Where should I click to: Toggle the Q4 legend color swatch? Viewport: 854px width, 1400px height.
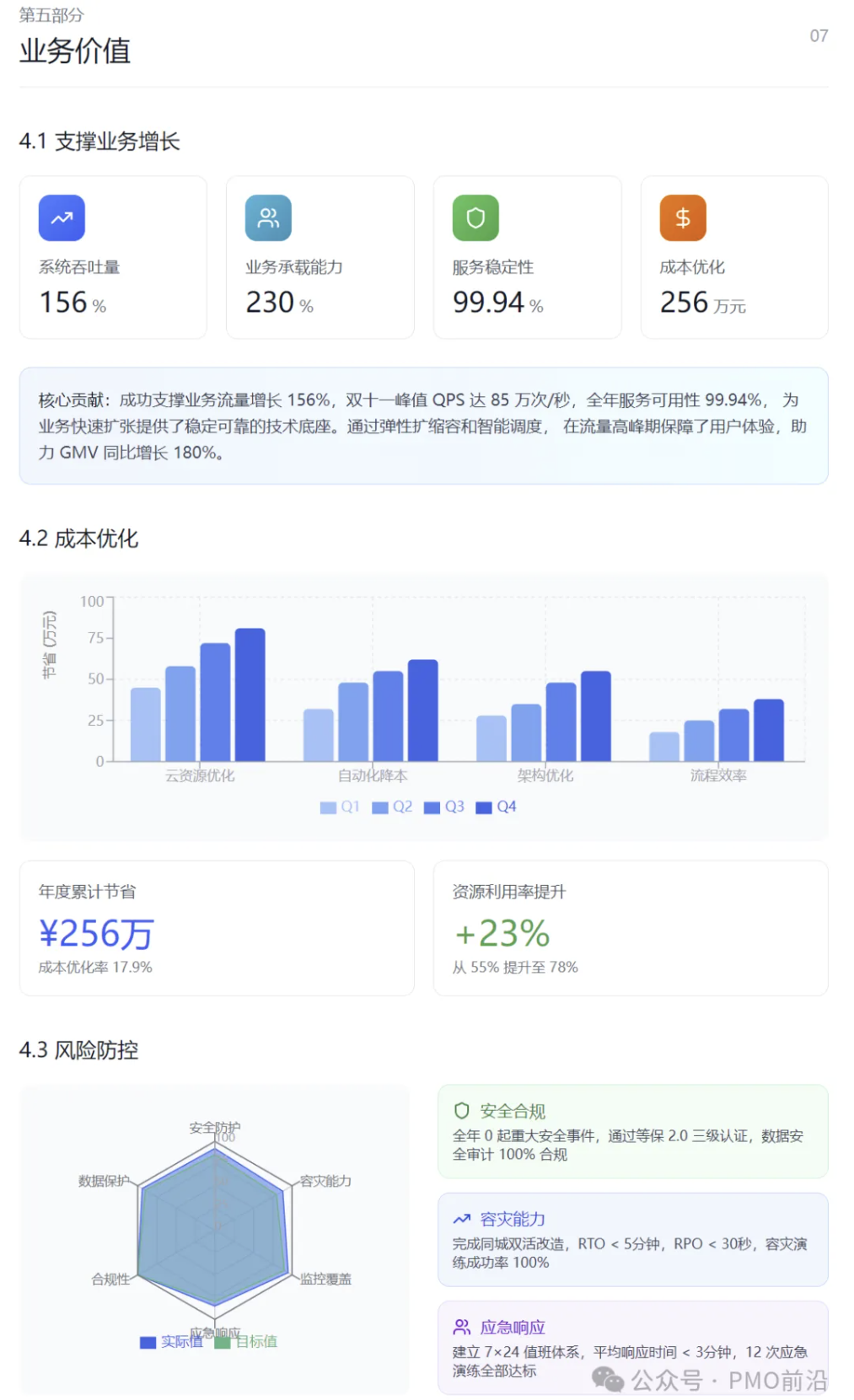484,807
